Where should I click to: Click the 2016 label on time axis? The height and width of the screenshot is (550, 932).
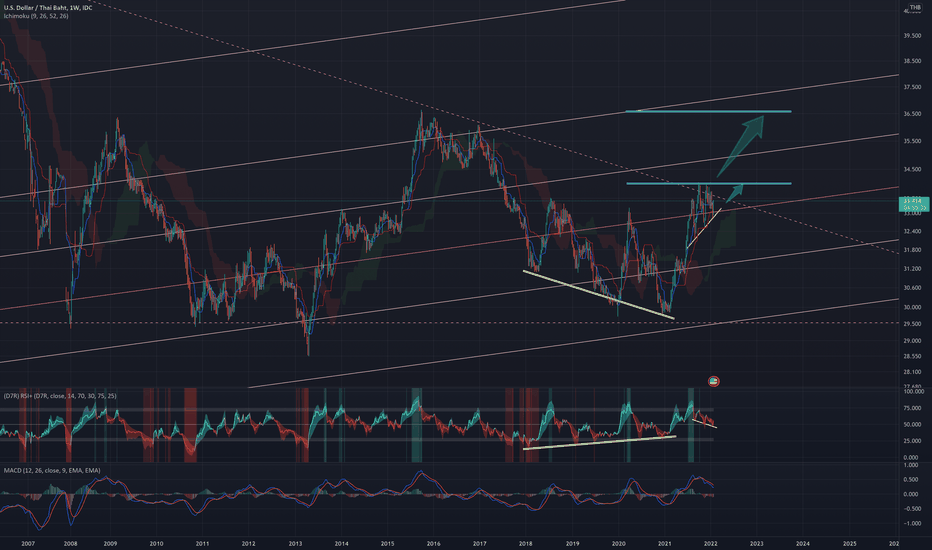433,543
